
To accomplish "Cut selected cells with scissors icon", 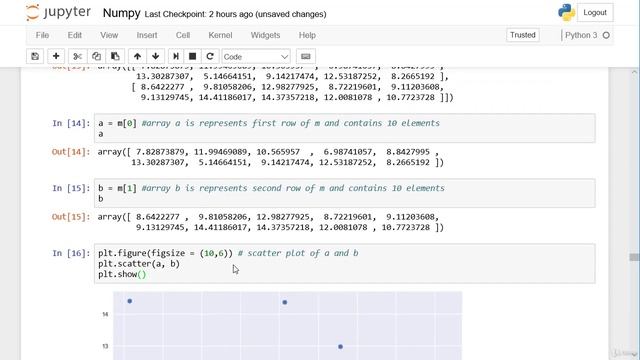I will pos(78,56).
